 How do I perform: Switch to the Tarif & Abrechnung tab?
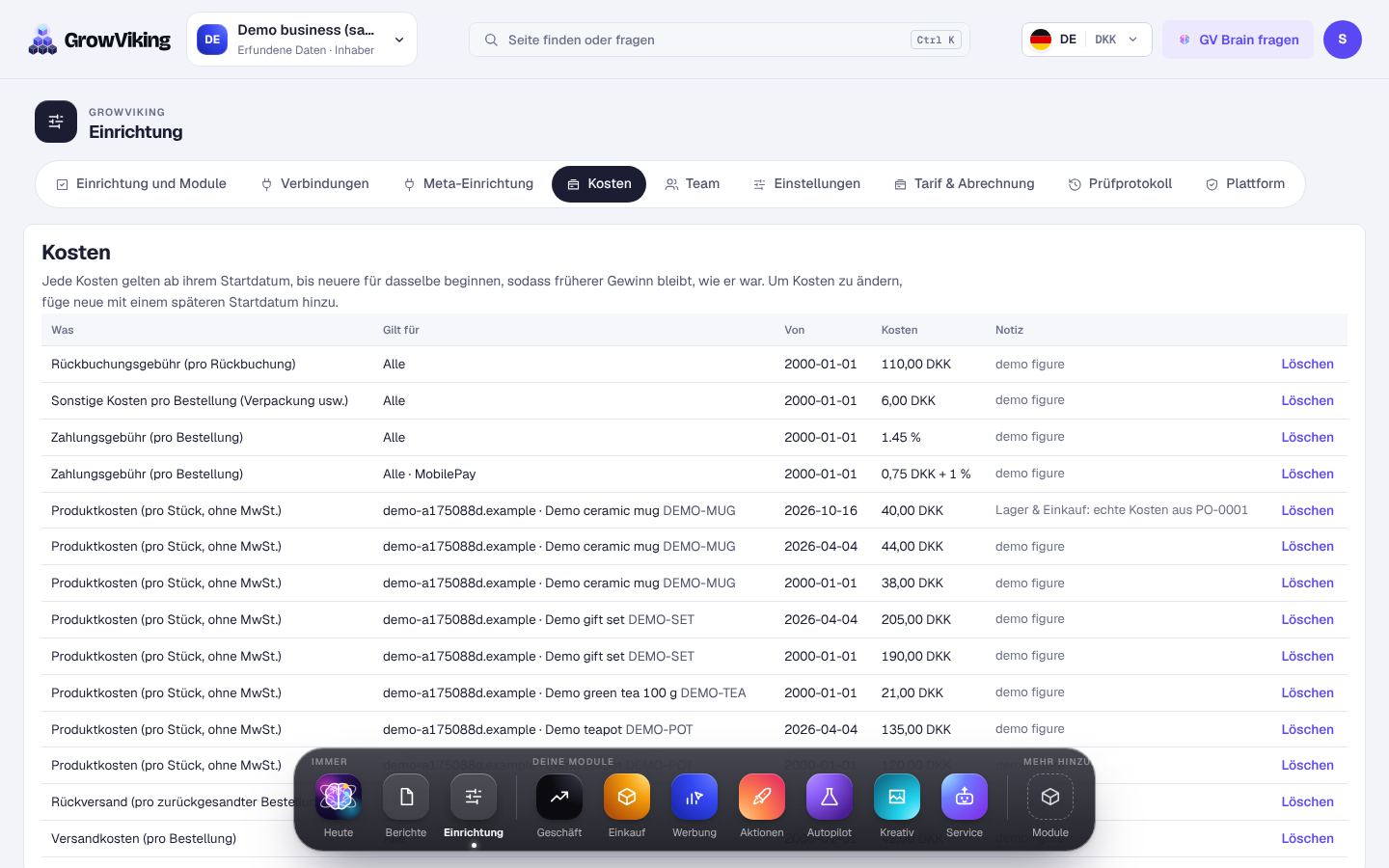(964, 184)
